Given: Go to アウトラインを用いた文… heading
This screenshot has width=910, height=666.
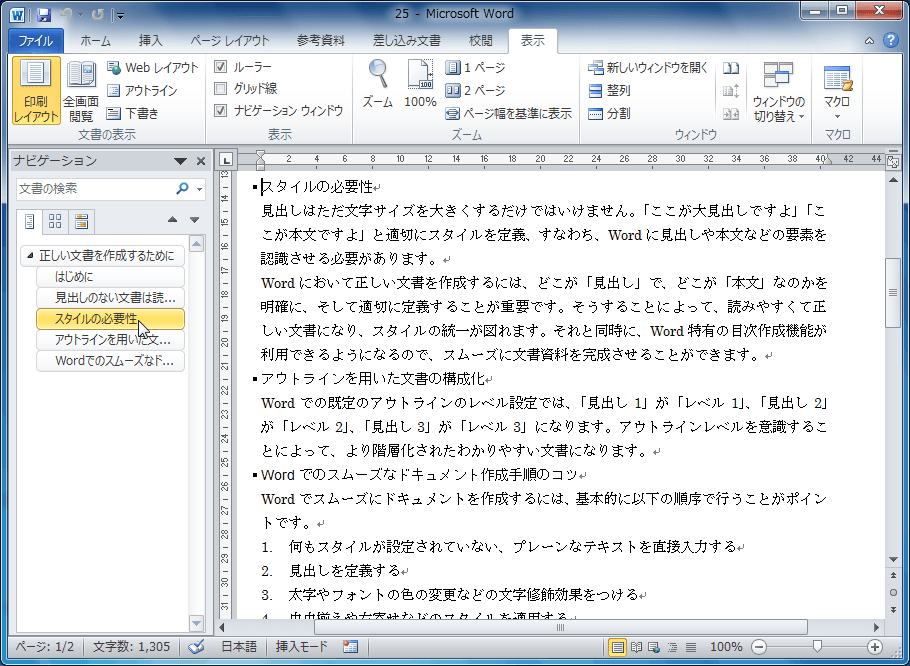Looking at the screenshot, I should point(110,340).
